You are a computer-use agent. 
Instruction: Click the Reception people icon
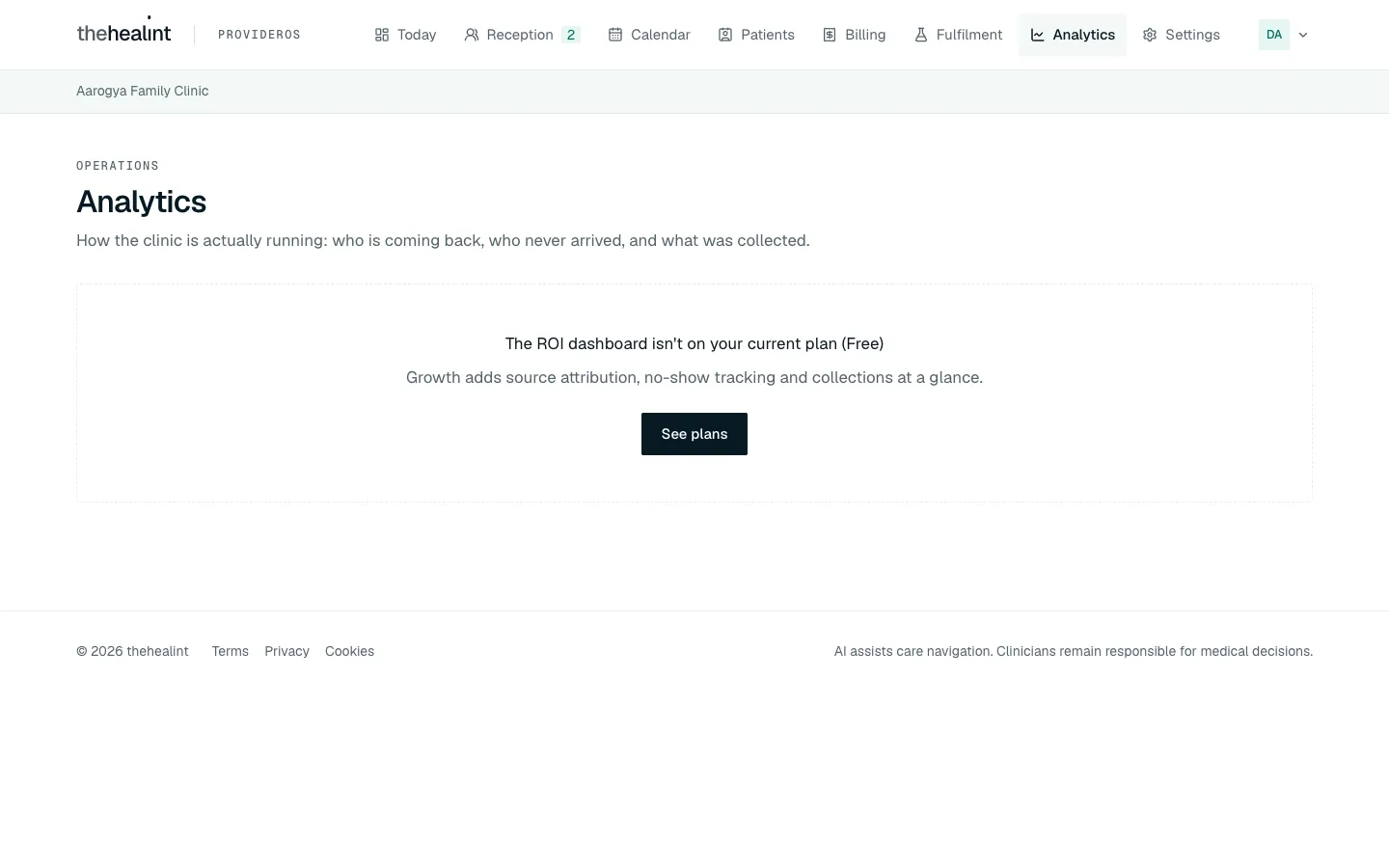tap(472, 35)
